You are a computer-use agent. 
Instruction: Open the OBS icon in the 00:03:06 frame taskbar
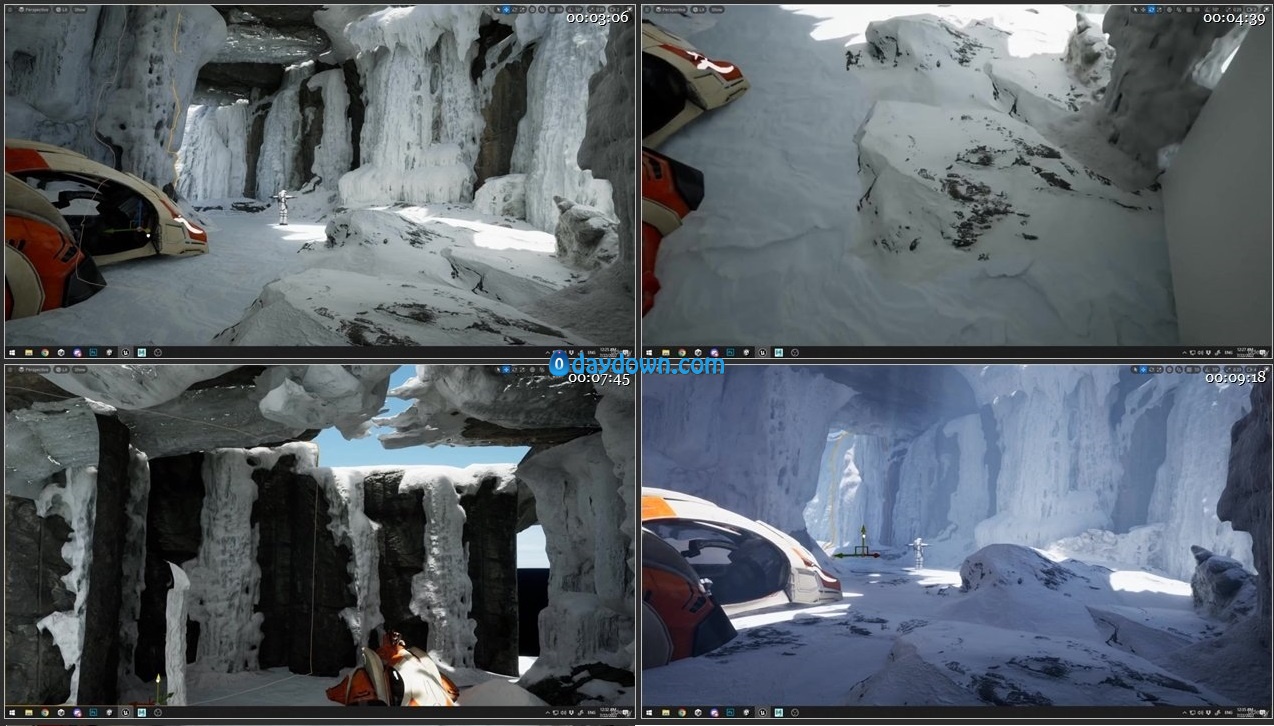click(158, 352)
